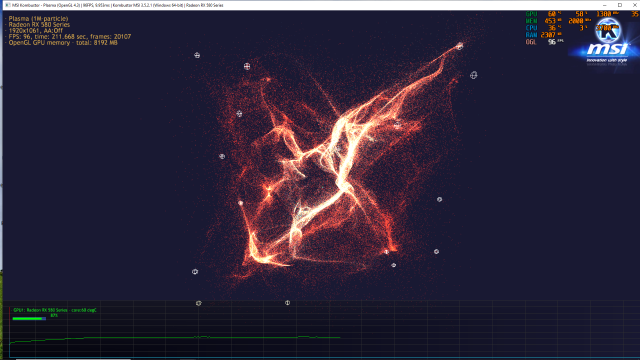This screenshot has width=640, height=360.
Task: Click the 'innovation with style' msi tagline
Action: coord(607,60)
